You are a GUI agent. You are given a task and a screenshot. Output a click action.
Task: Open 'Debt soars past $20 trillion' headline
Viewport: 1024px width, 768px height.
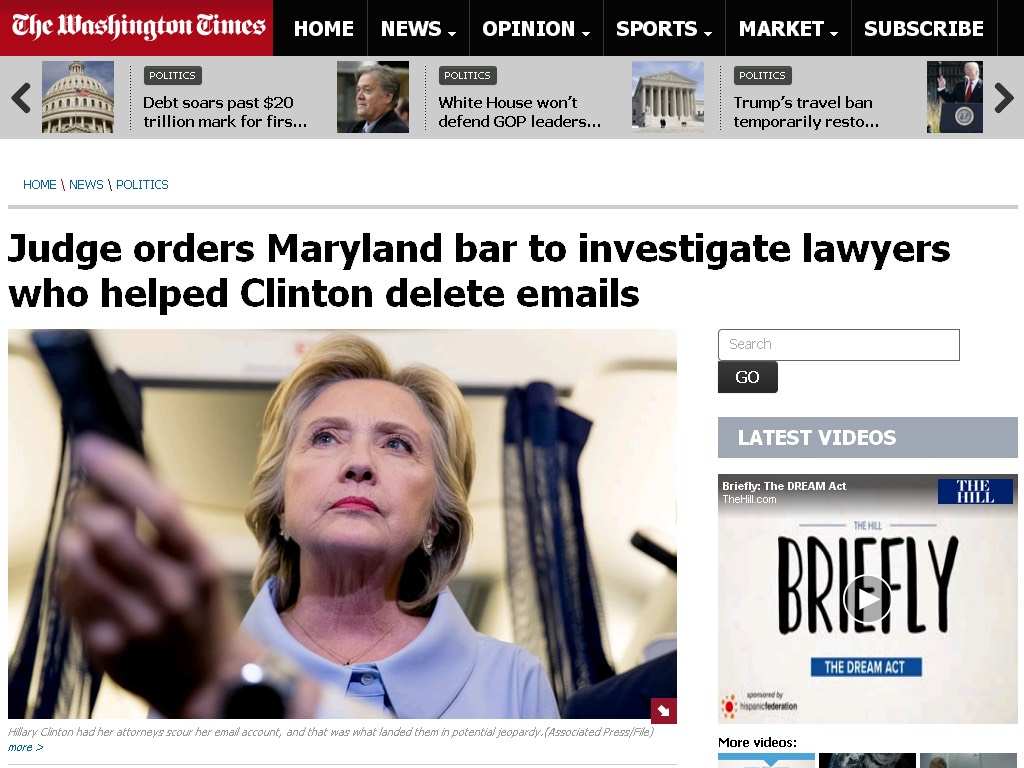pyautogui.click(x=225, y=112)
